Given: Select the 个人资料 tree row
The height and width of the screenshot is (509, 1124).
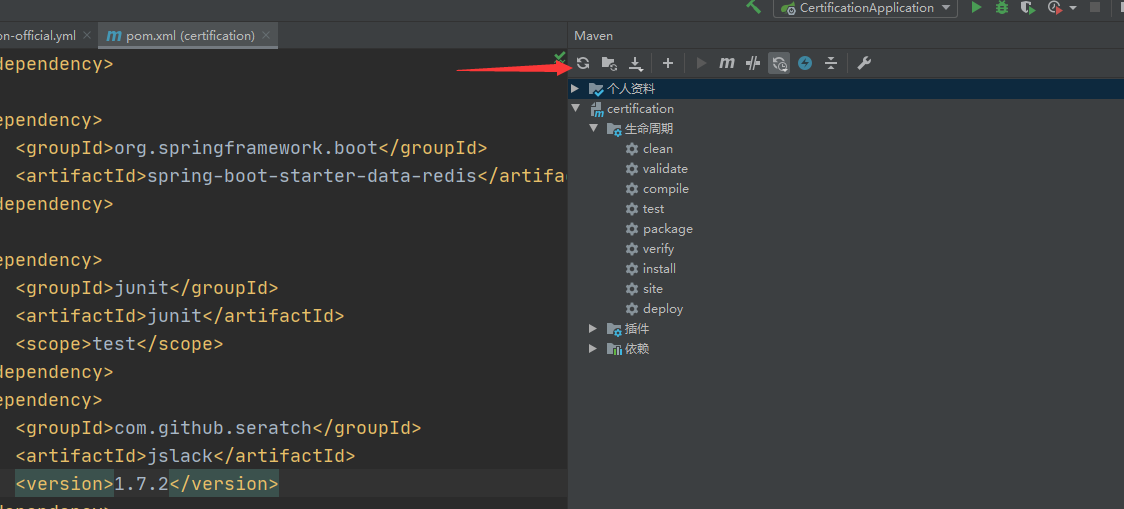Looking at the screenshot, I should click(846, 88).
